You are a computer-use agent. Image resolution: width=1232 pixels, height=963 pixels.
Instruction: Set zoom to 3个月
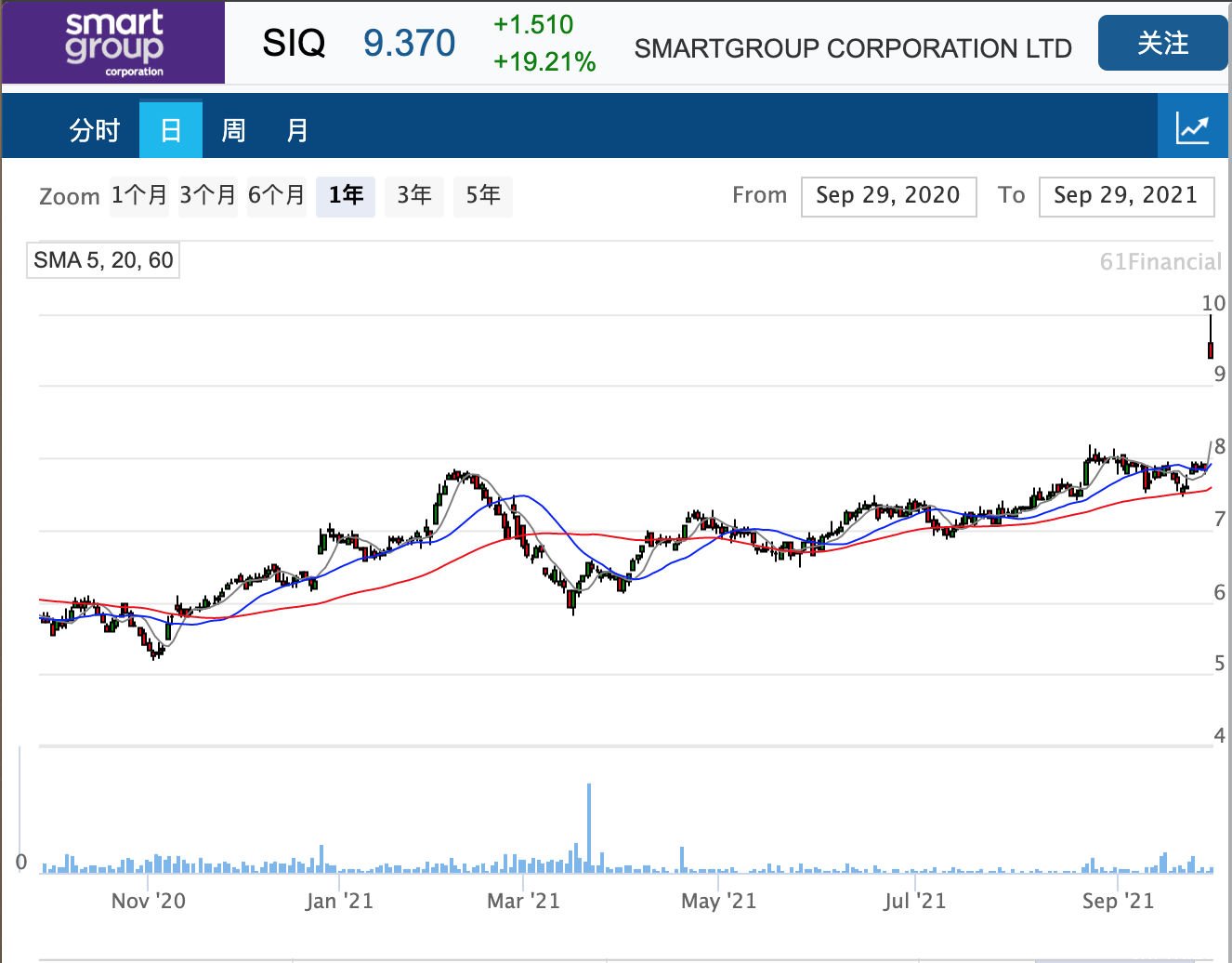coord(208,195)
